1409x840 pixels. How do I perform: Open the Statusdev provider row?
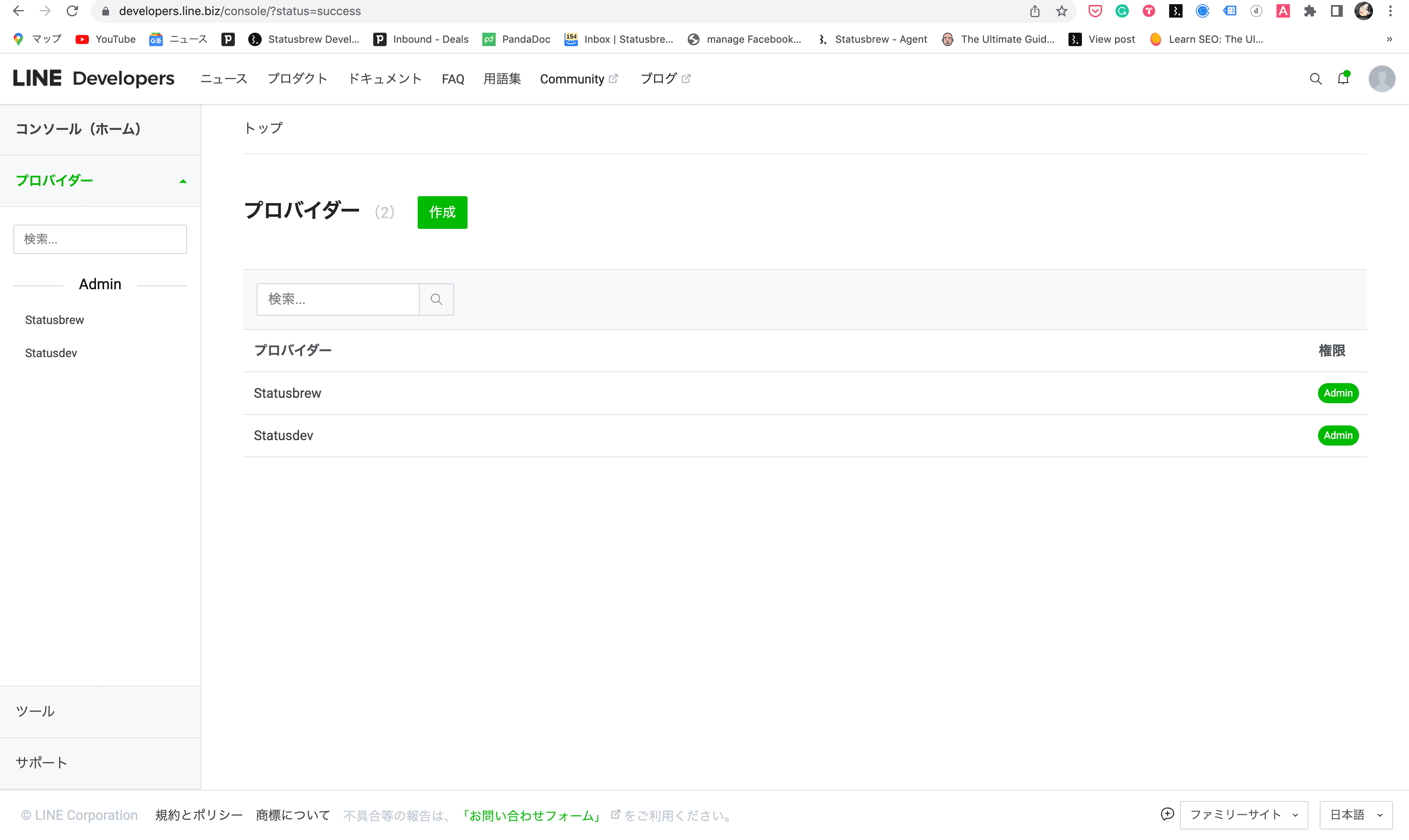[805, 435]
